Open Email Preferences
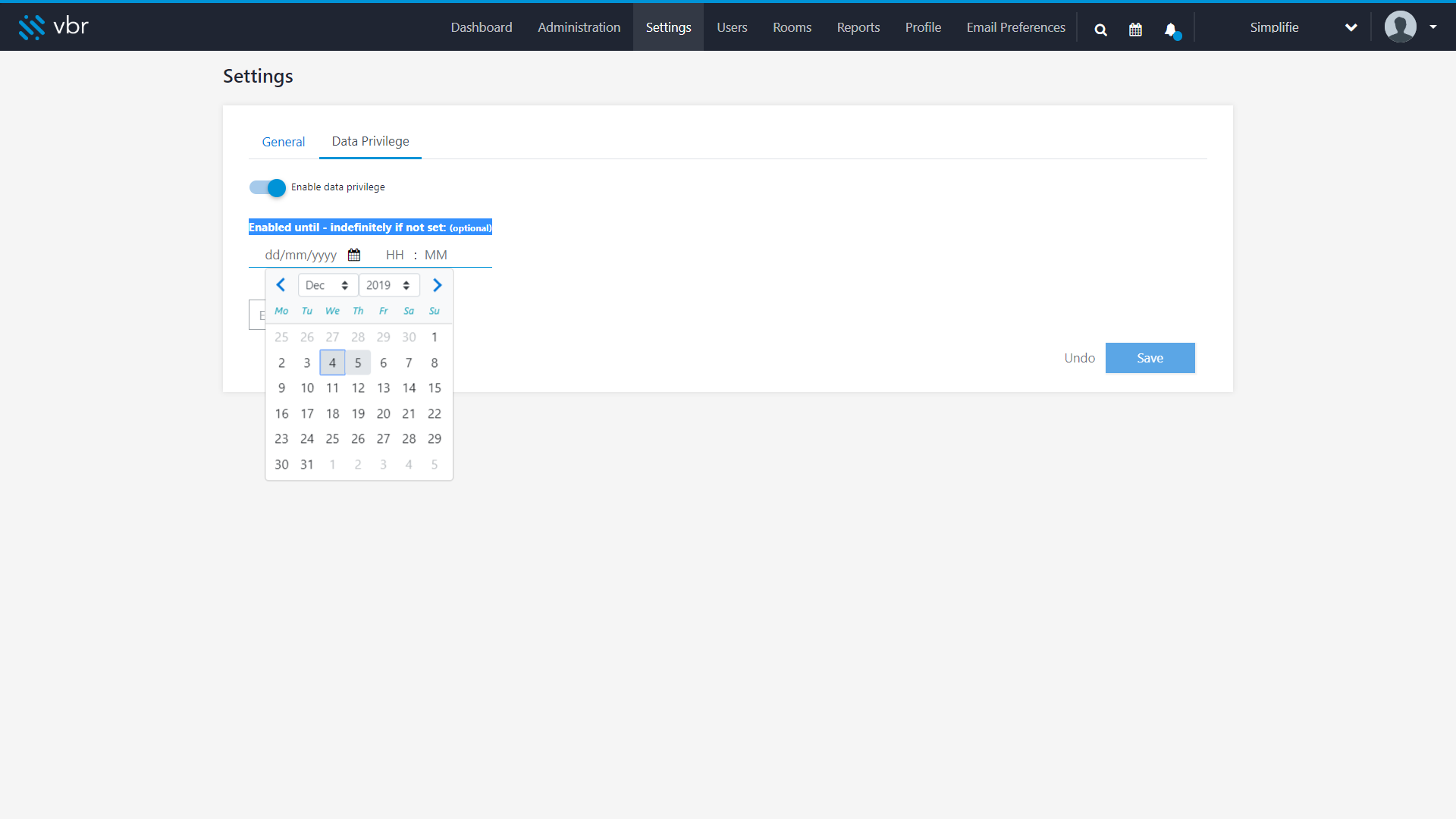This screenshot has width=1456, height=819. pos(1015,27)
